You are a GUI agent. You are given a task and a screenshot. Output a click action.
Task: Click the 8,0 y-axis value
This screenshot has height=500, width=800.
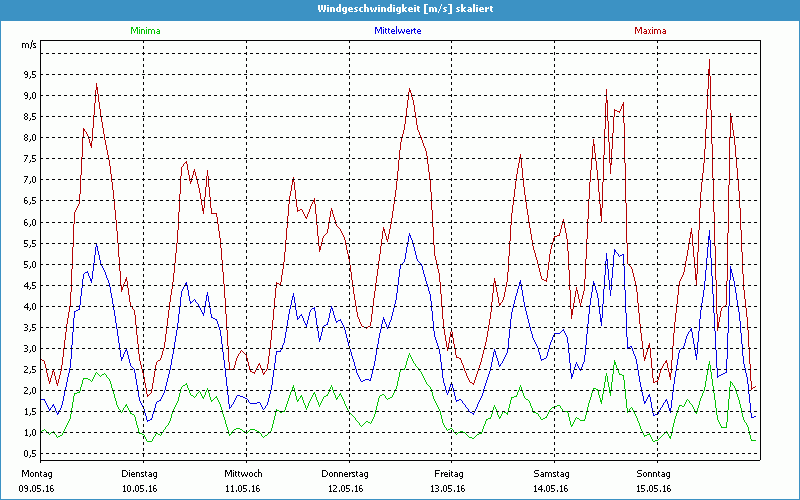(30, 137)
